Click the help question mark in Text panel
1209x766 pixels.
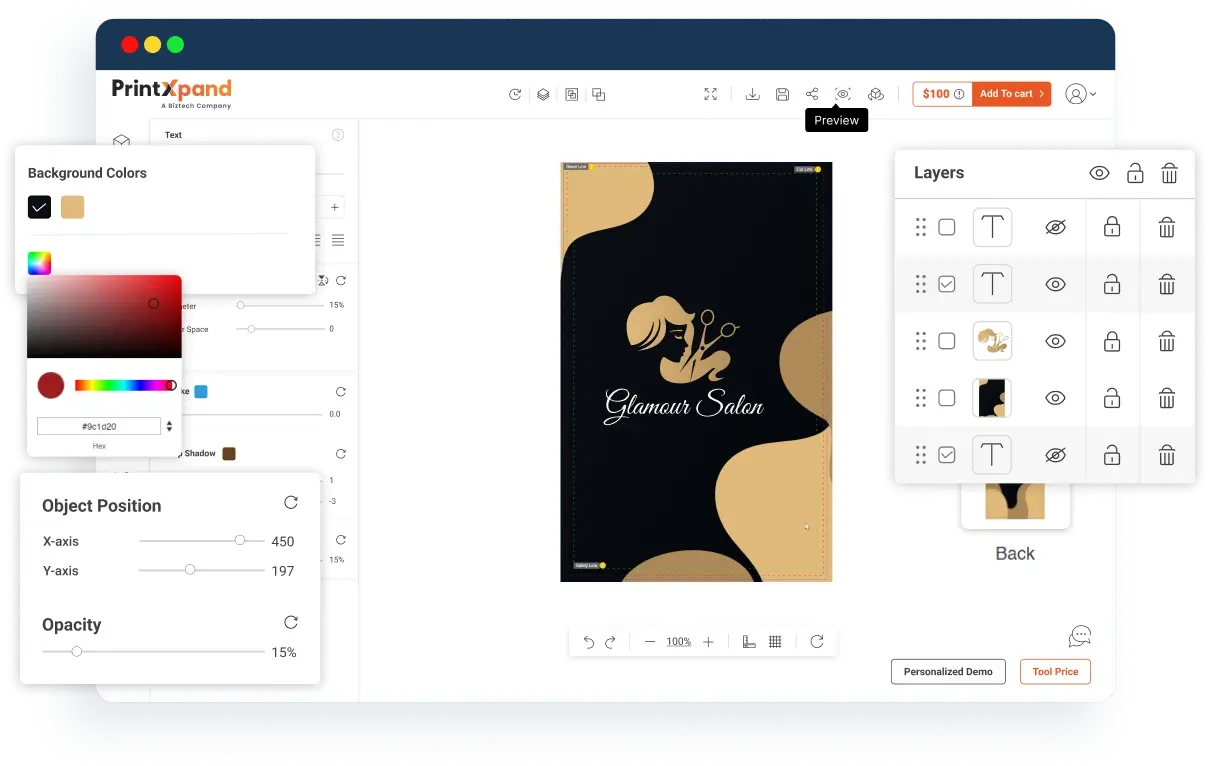point(338,135)
